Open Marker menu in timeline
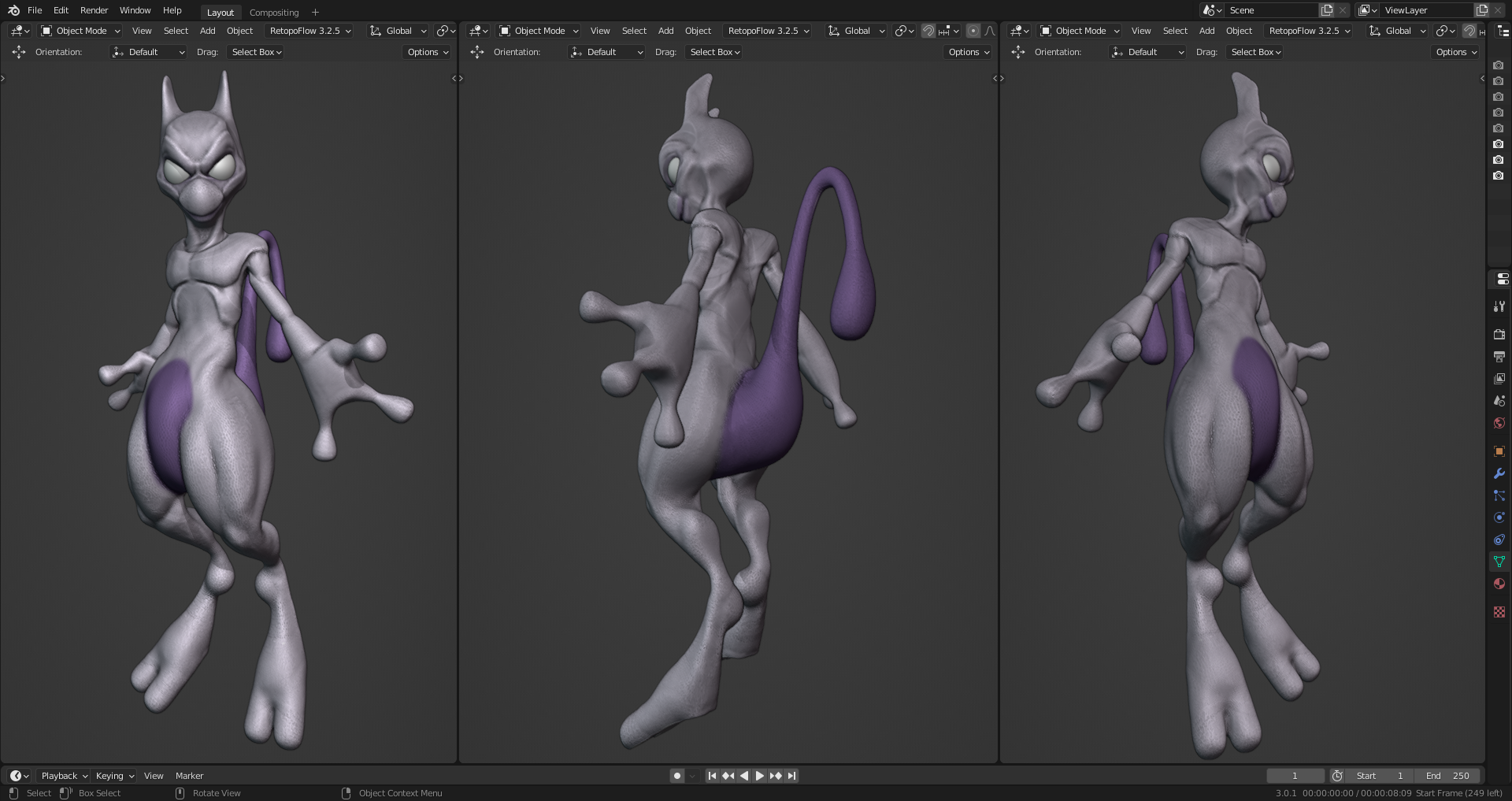The height and width of the screenshot is (801, 1512). [189, 776]
